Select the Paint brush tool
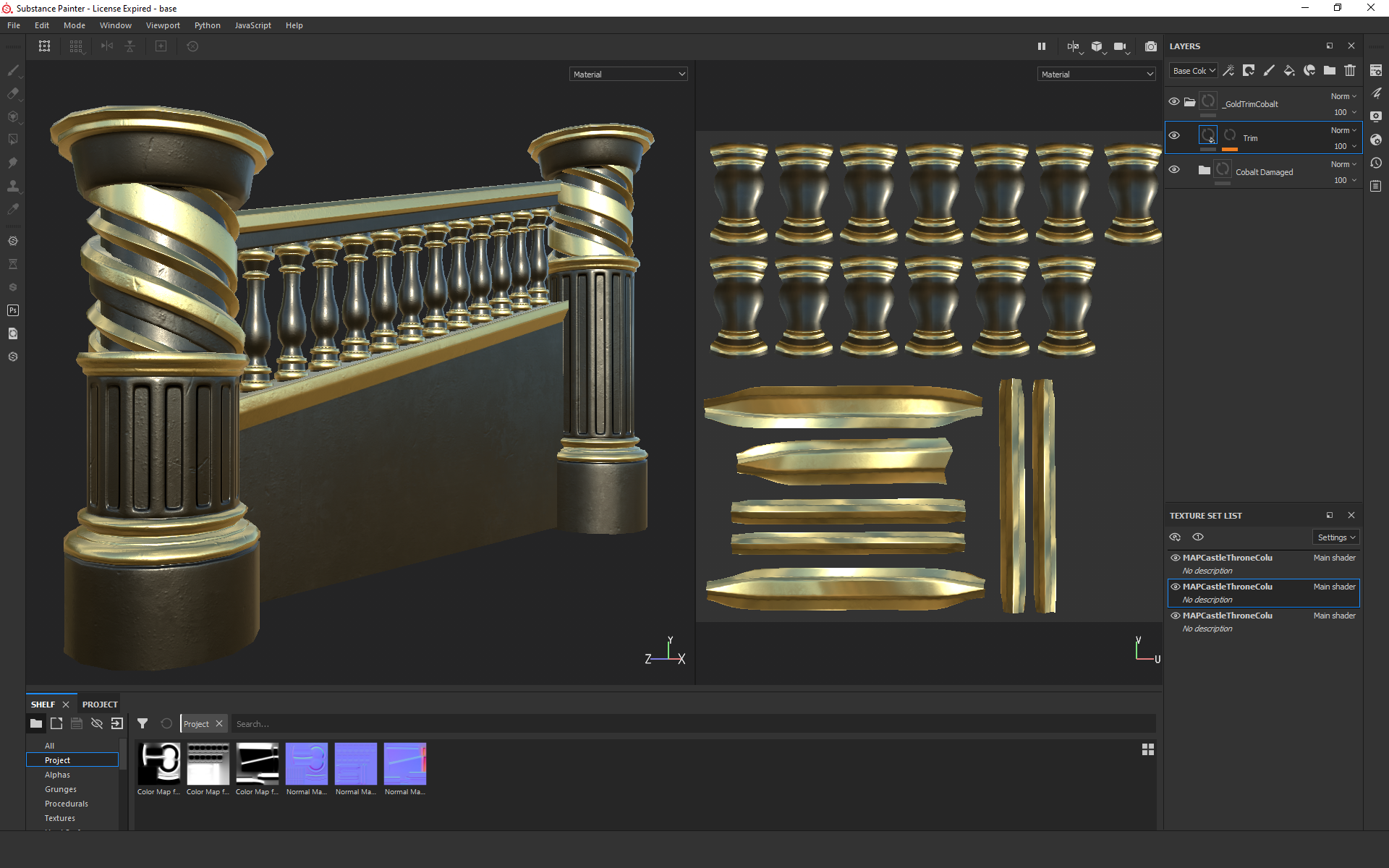1389x868 pixels. [x=13, y=70]
